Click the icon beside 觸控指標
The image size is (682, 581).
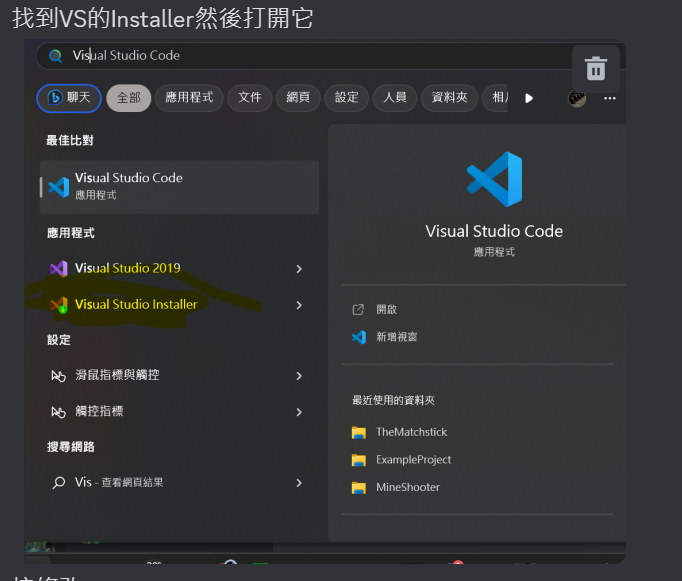(x=58, y=412)
